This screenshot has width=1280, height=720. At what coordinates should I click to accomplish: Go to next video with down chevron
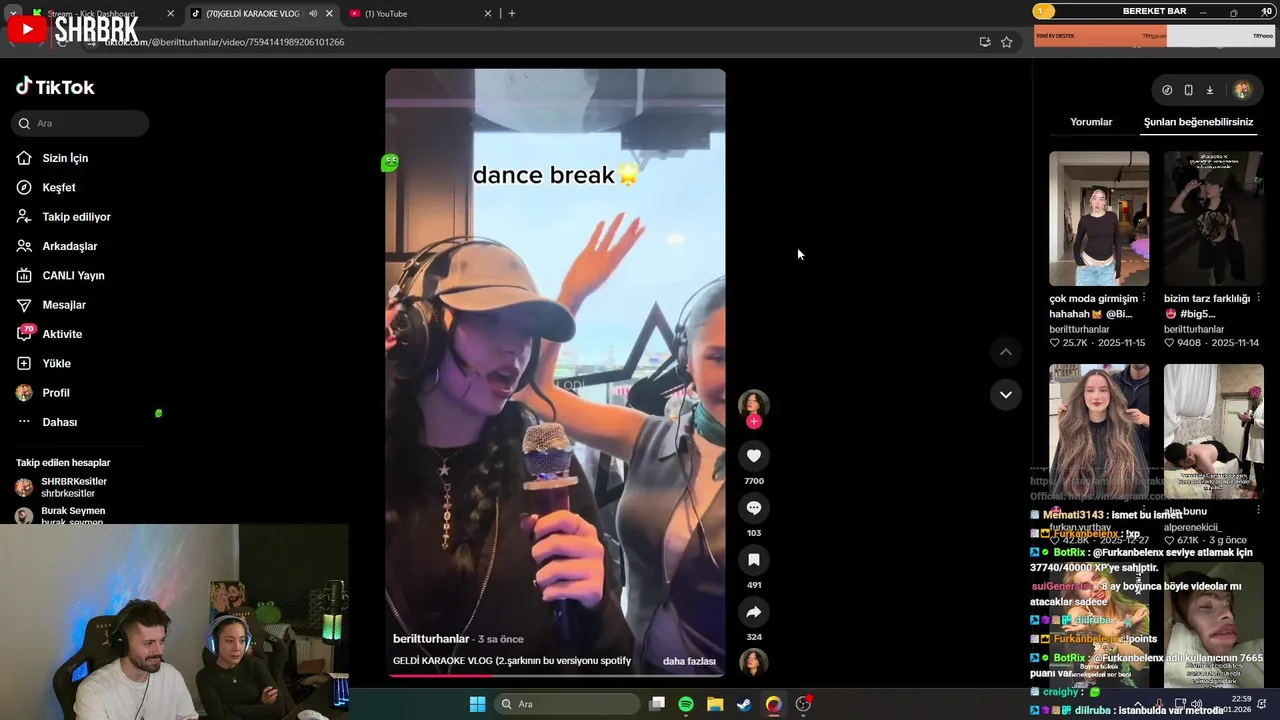1006,394
